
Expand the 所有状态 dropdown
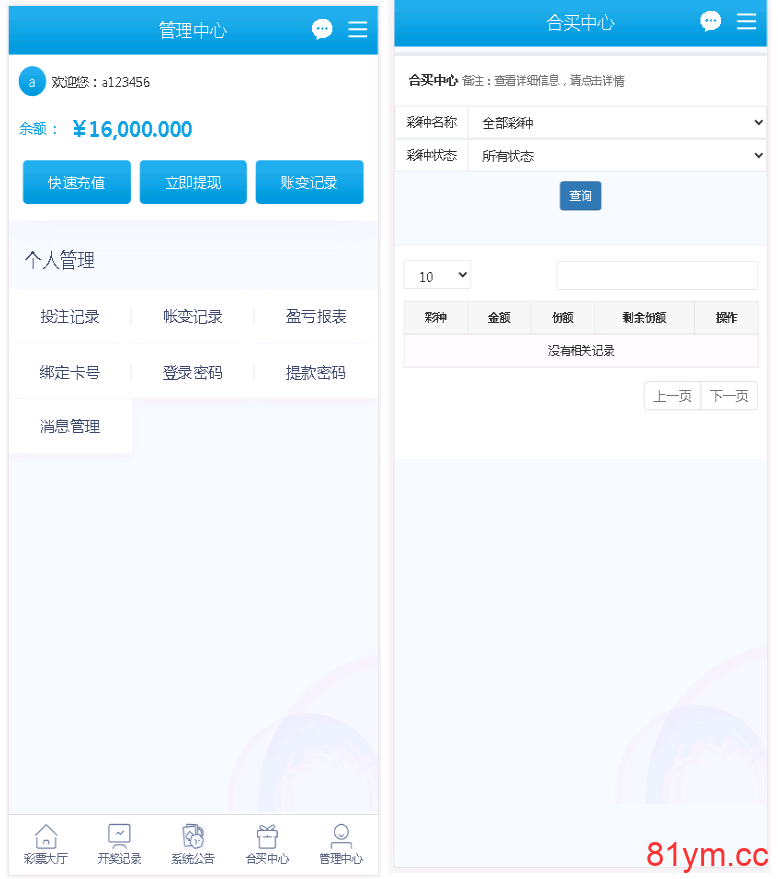click(617, 156)
